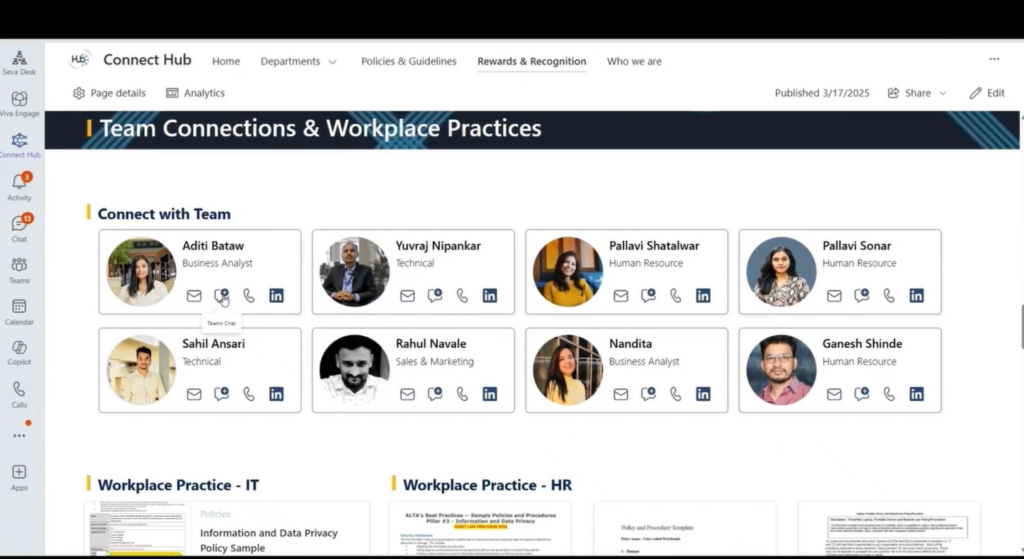Start Teams chat with Yuvraj Nipankar

point(435,296)
